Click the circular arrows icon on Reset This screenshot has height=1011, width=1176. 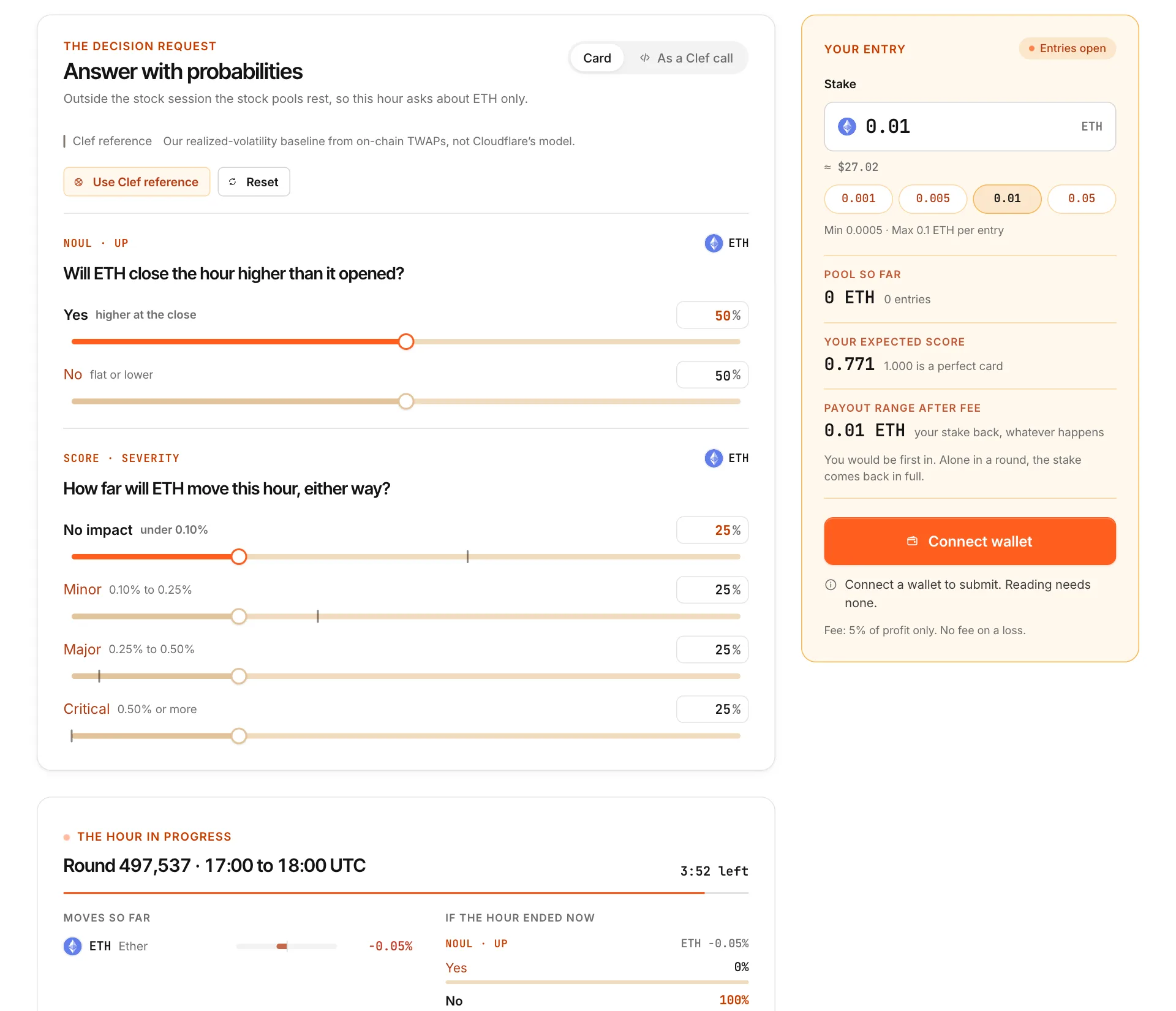tap(233, 182)
